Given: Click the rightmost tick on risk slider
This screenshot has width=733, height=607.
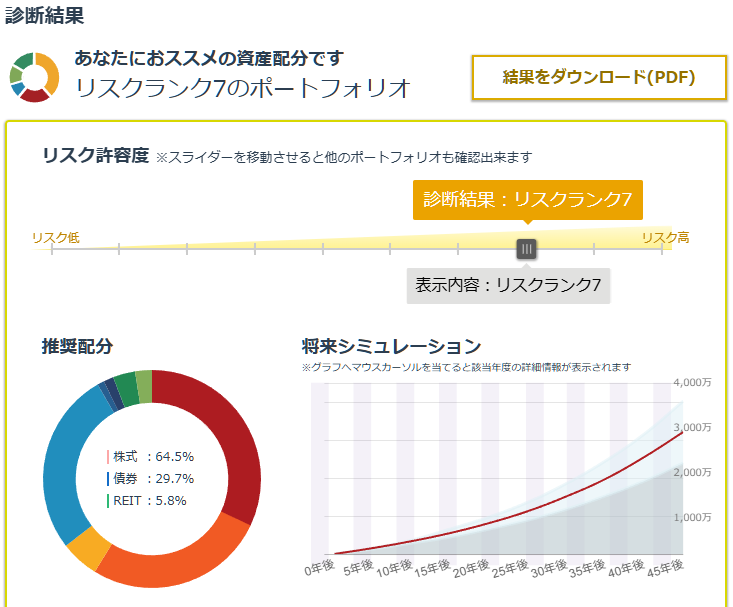Looking at the screenshot, I should [661, 249].
